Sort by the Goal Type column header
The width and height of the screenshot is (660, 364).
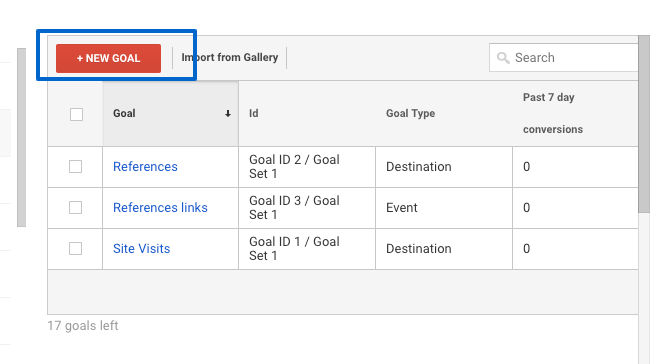[410, 114]
